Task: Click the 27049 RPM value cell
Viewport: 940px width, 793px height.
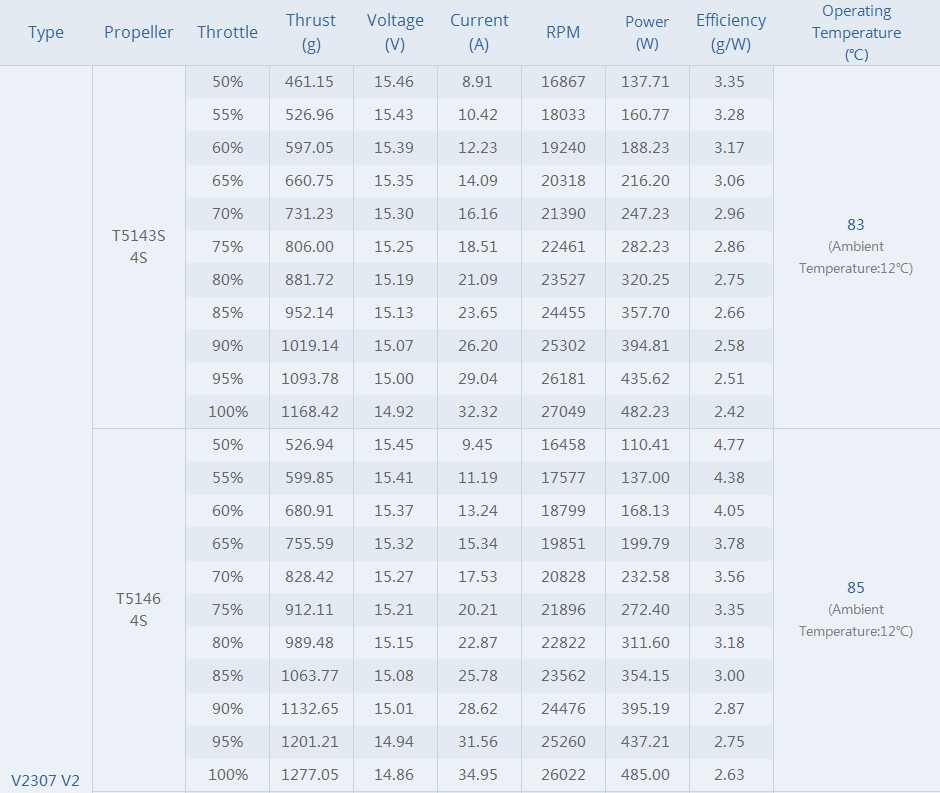Action: pyautogui.click(x=563, y=411)
